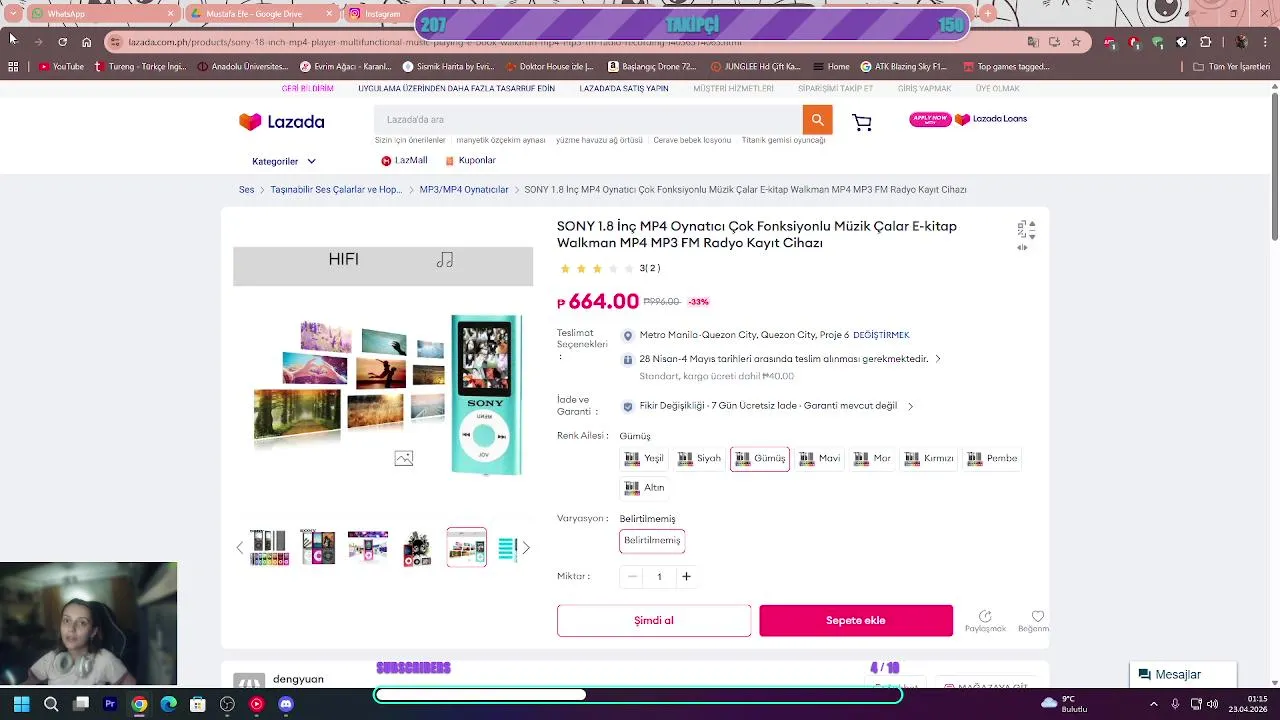1280x720 pixels.
Task: Reload the page with the refresh icon
Action: pos(62,42)
